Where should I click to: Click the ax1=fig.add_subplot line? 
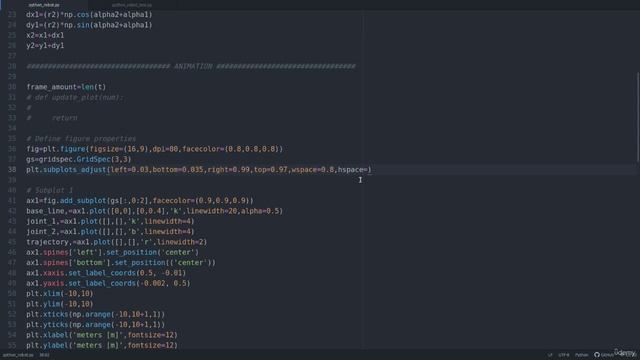tap(140, 200)
